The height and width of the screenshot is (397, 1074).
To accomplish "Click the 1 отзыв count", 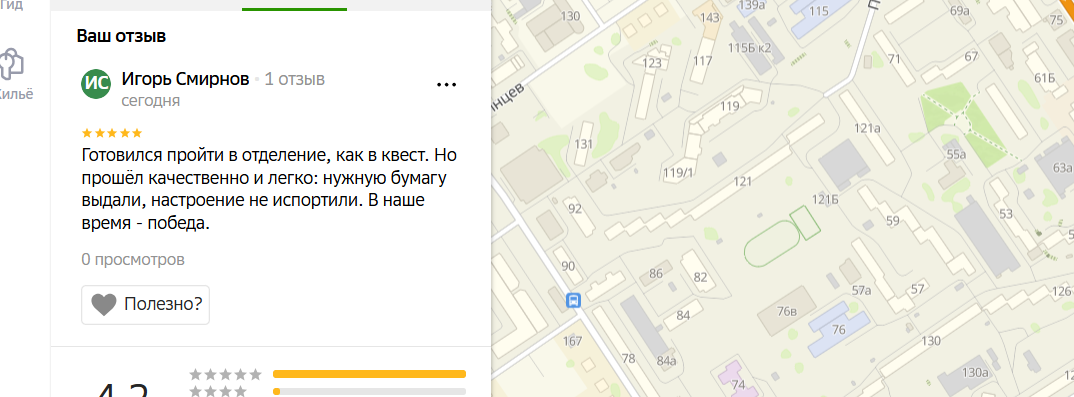I will (x=295, y=79).
